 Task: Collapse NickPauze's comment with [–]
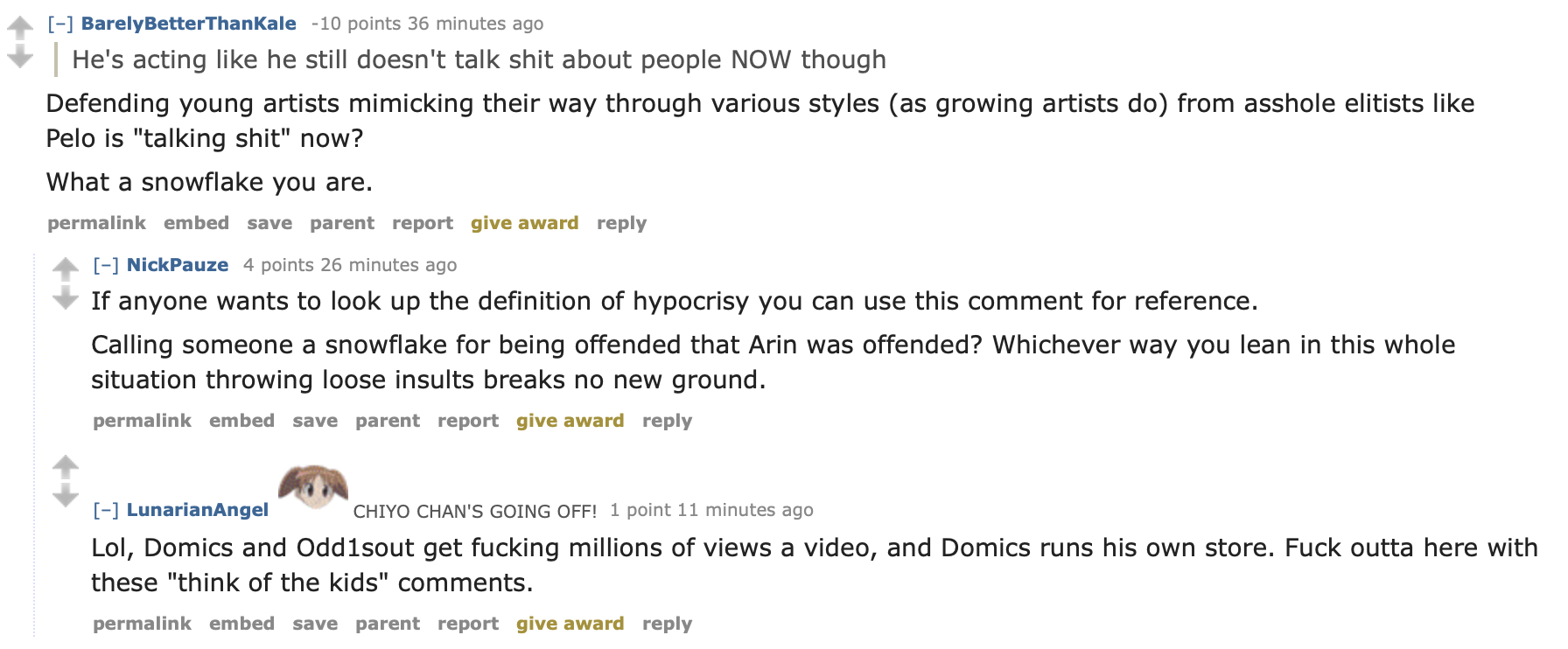(x=106, y=265)
